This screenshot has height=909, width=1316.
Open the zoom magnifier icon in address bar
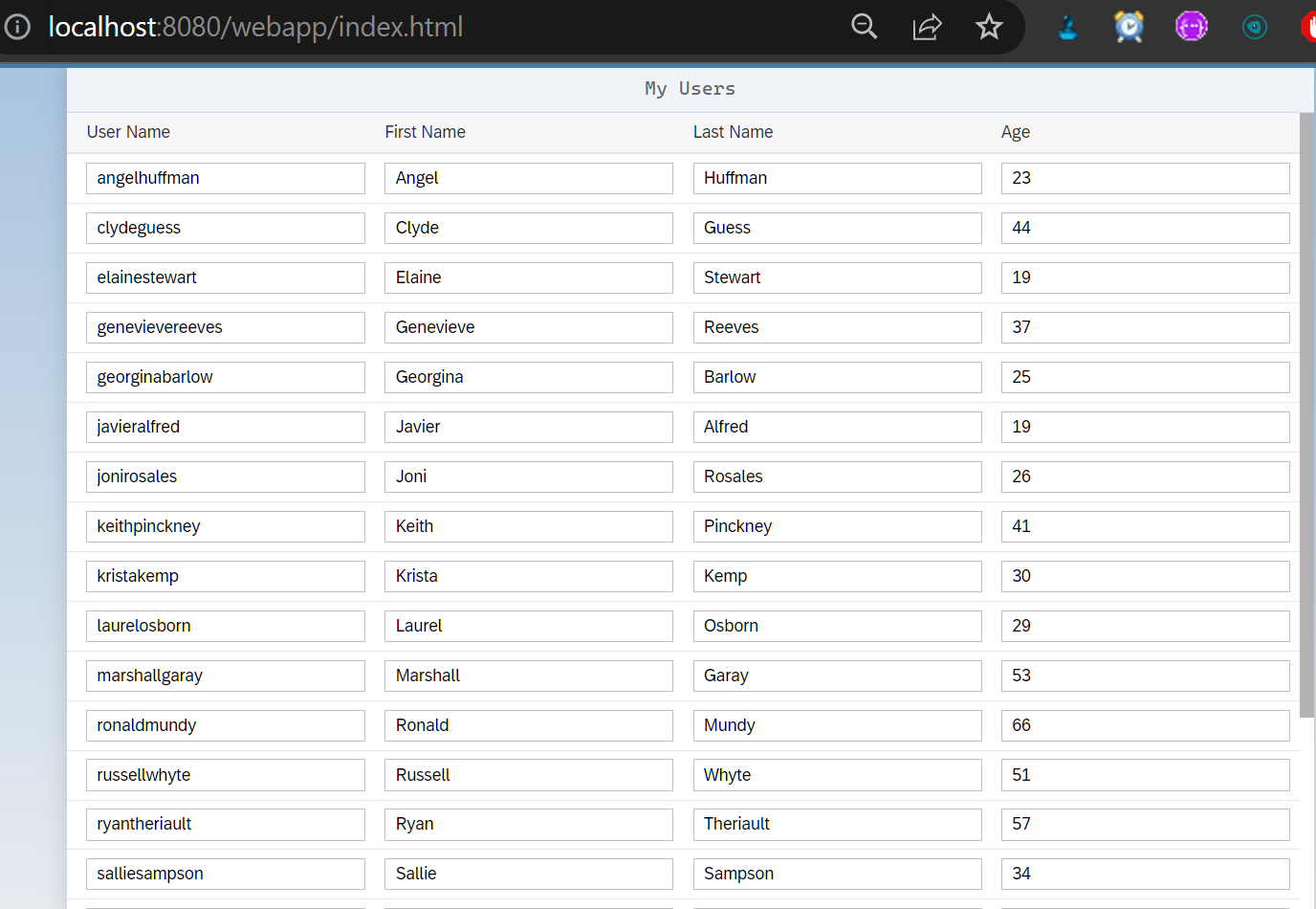(865, 27)
